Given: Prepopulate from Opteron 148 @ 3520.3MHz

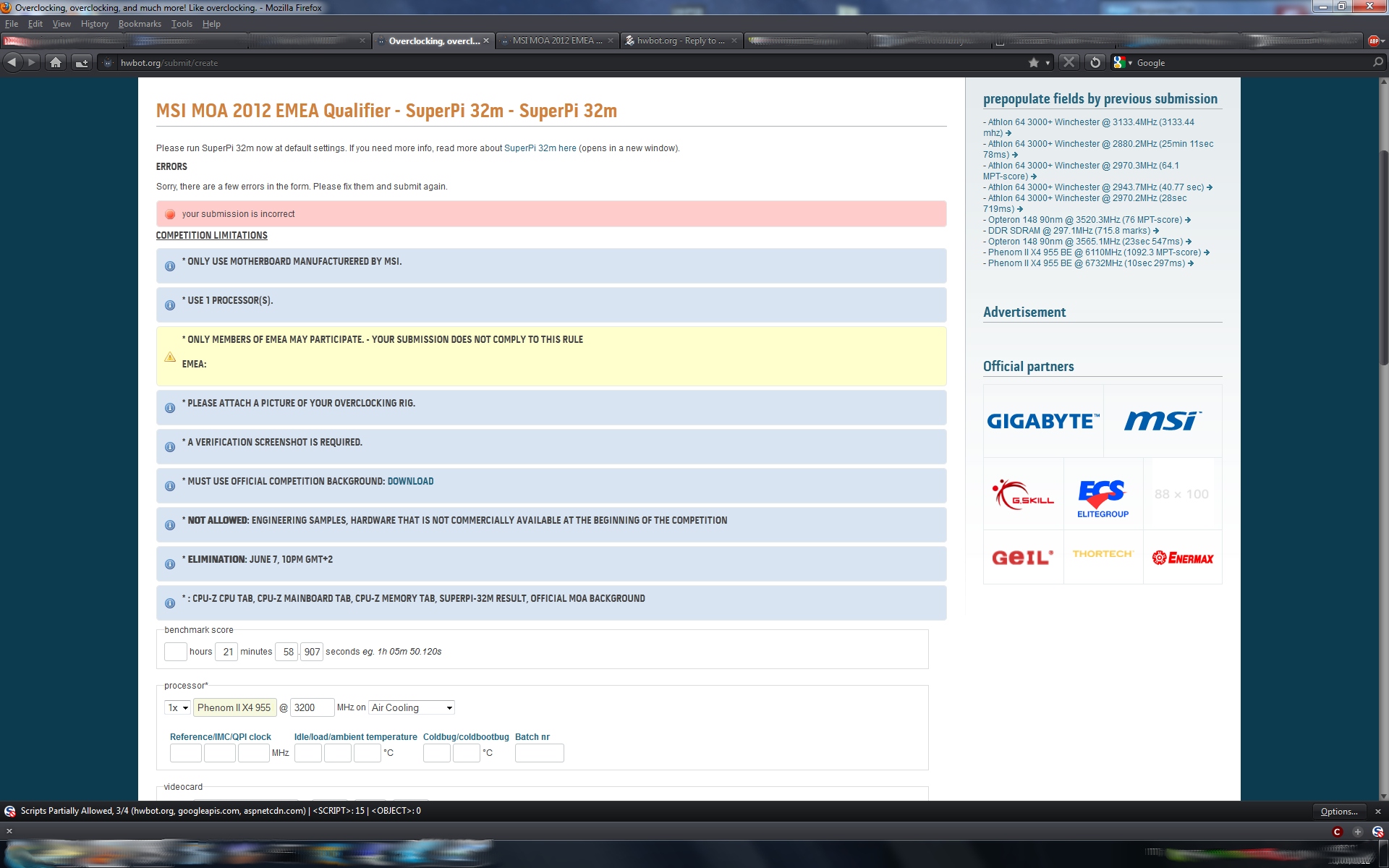Looking at the screenshot, I should [1087, 220].
